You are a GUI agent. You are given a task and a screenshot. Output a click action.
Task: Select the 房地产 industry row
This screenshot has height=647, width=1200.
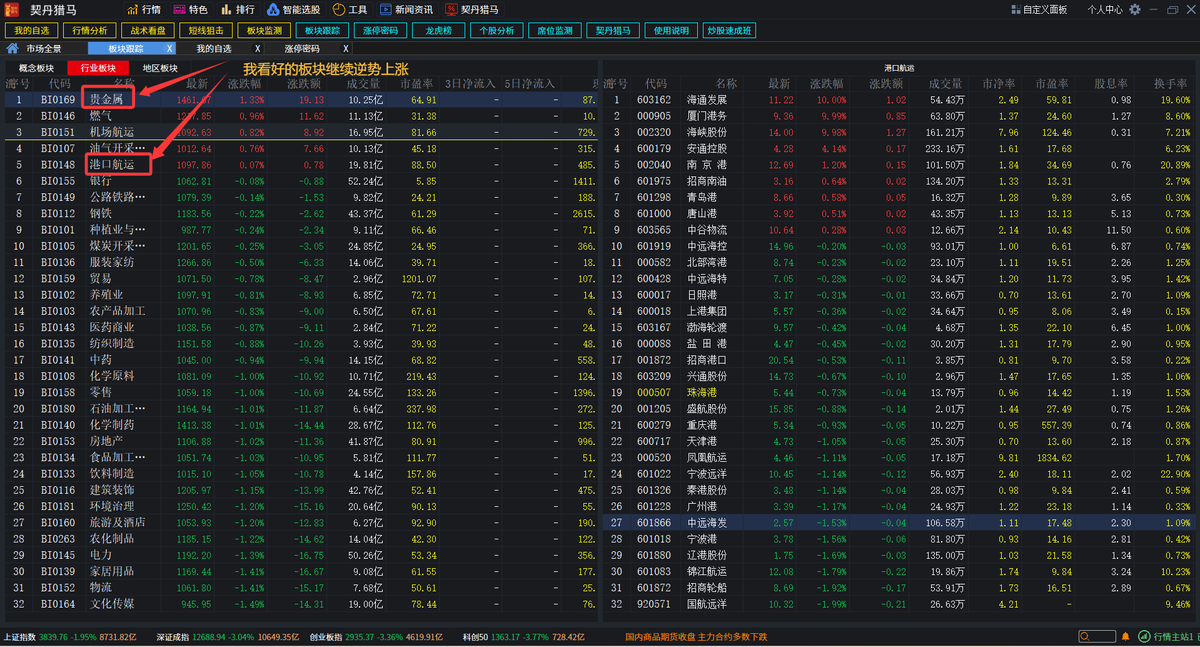click(x=300, y=441)
